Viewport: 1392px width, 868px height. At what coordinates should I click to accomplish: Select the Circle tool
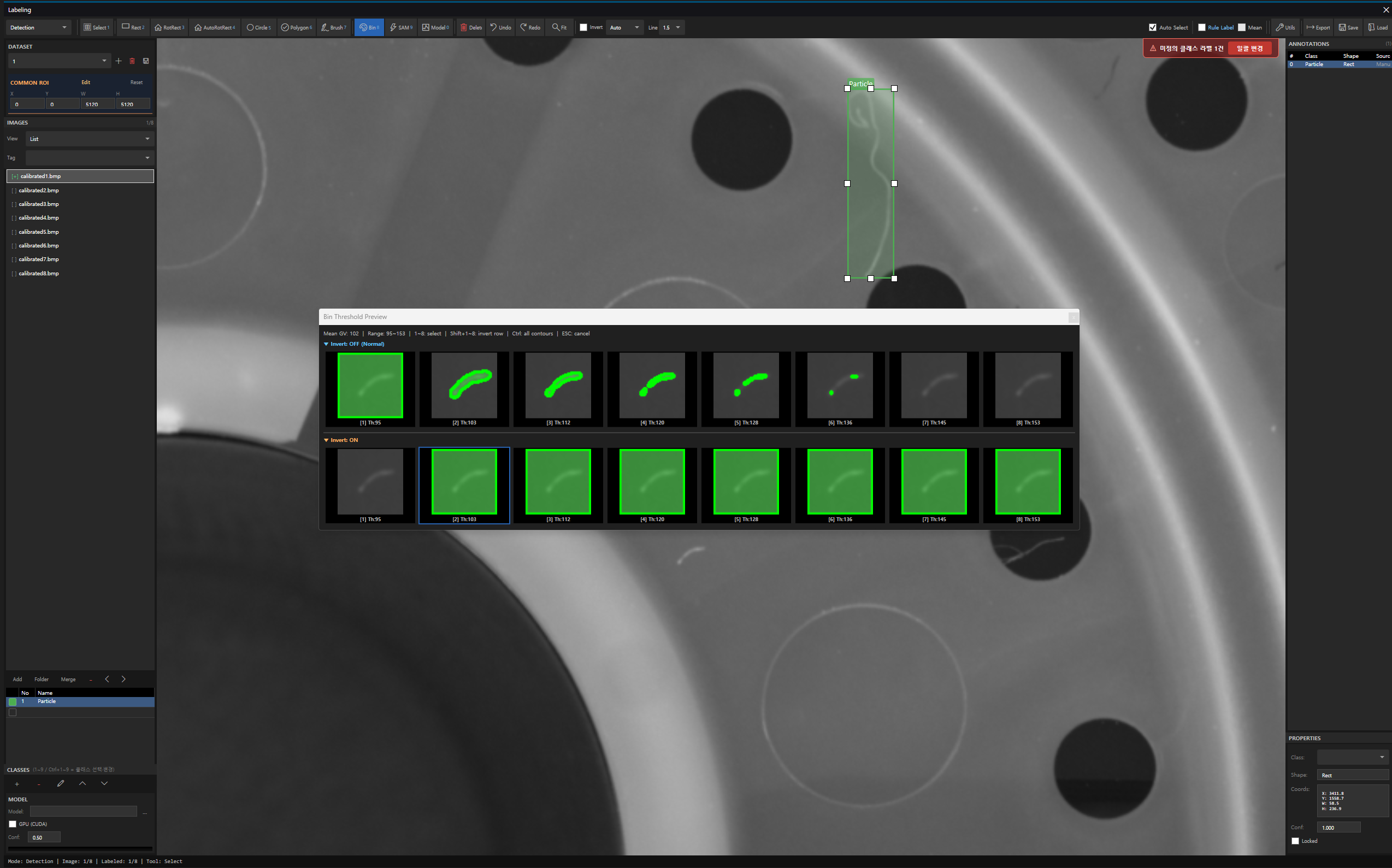259,27
